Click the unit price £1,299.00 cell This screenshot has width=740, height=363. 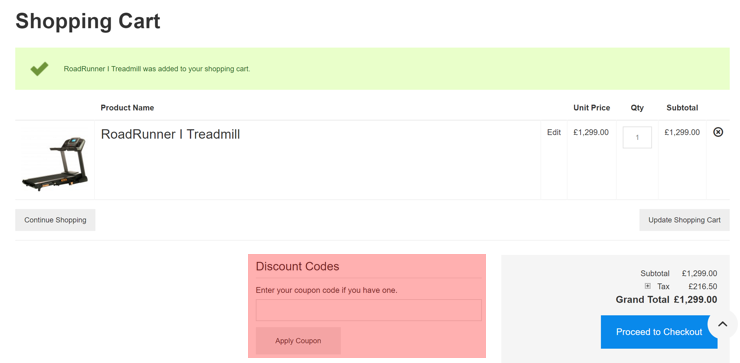click(591, 132)
